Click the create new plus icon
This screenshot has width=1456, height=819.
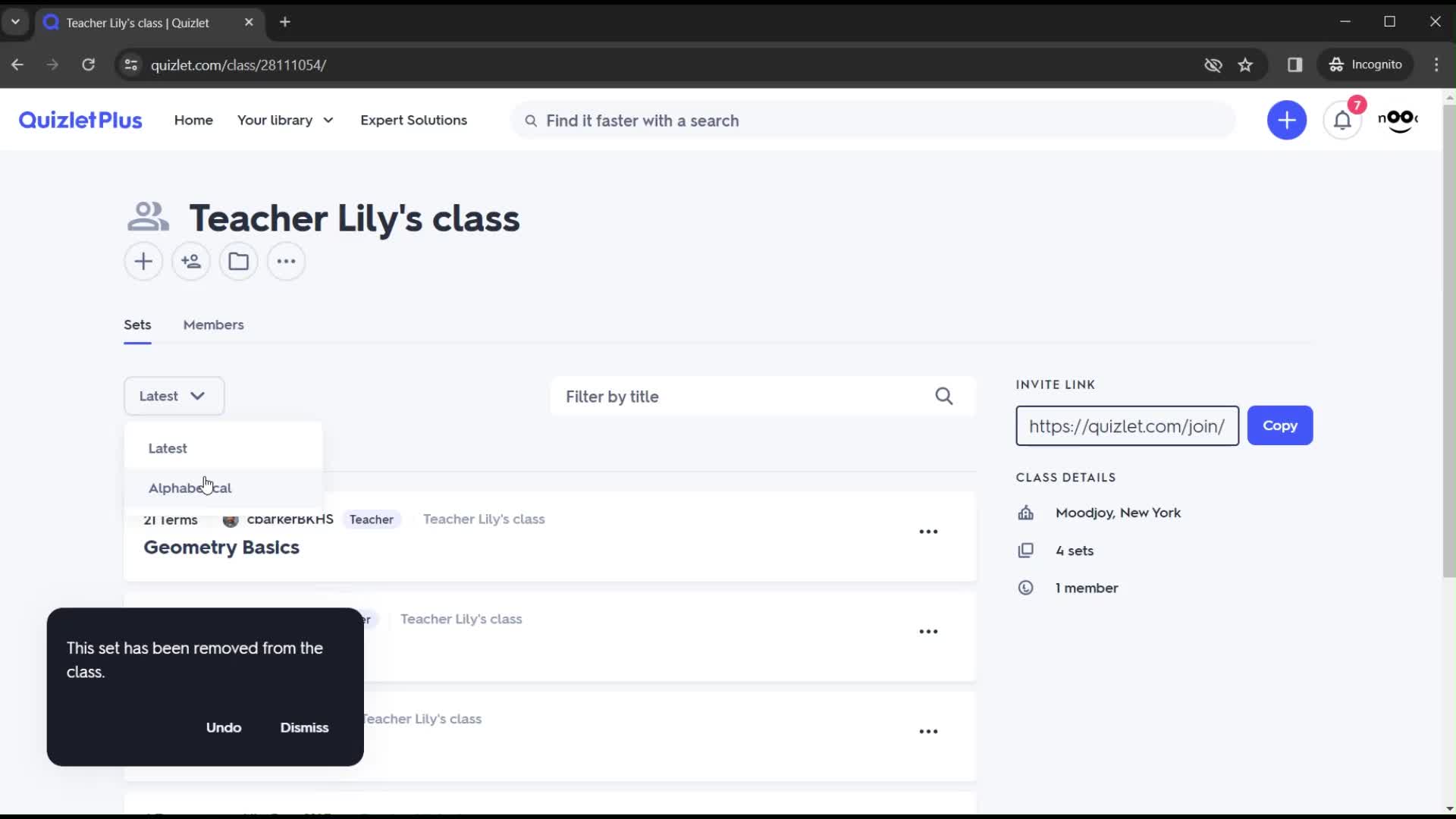coord(1287,120)
